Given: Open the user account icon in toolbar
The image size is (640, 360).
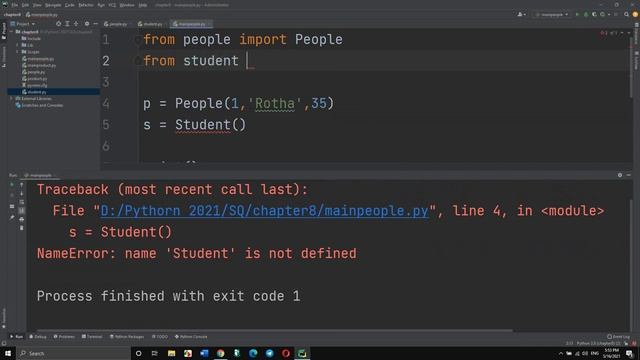Looking at the screenshot, I should [x=521, y=14].
